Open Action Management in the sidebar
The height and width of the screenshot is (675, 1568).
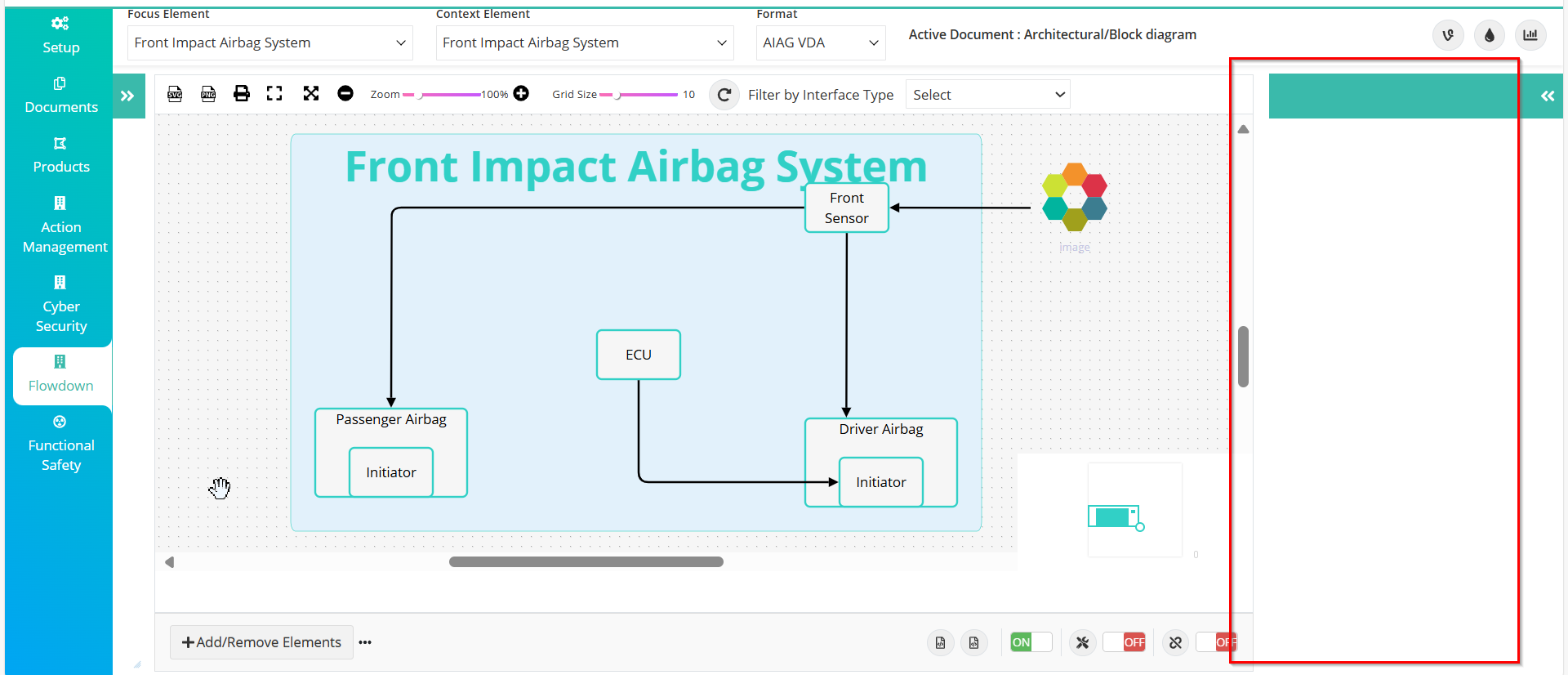pyautogui.click(x=65, y=226)
